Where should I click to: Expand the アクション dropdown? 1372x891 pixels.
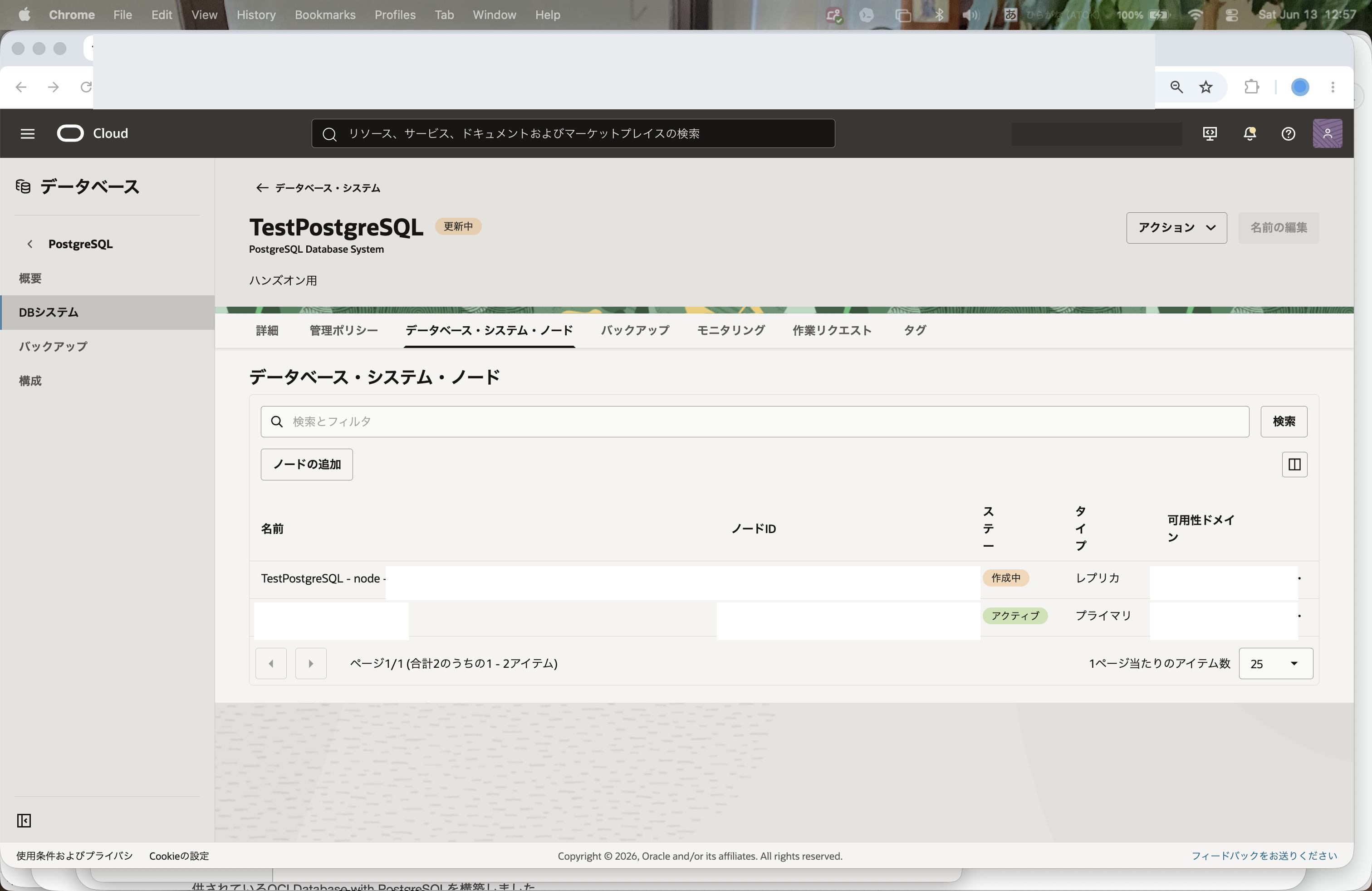pyautogui.click(x=1176, y=228)
